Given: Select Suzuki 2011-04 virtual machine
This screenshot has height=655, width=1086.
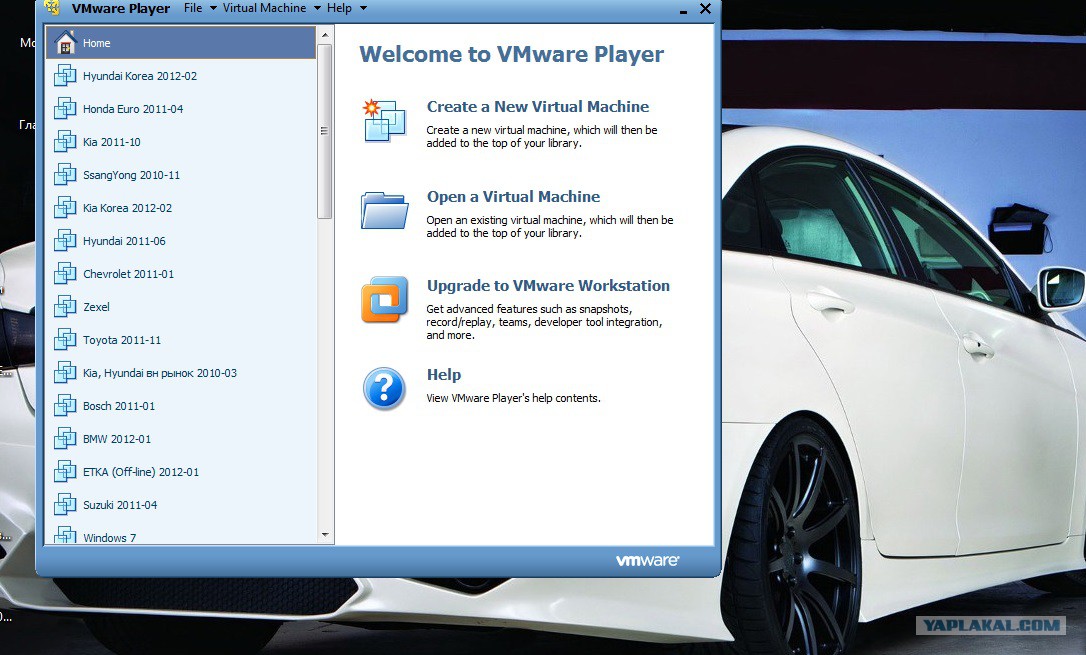Looking at the screenshot, I should click(181, 505).
